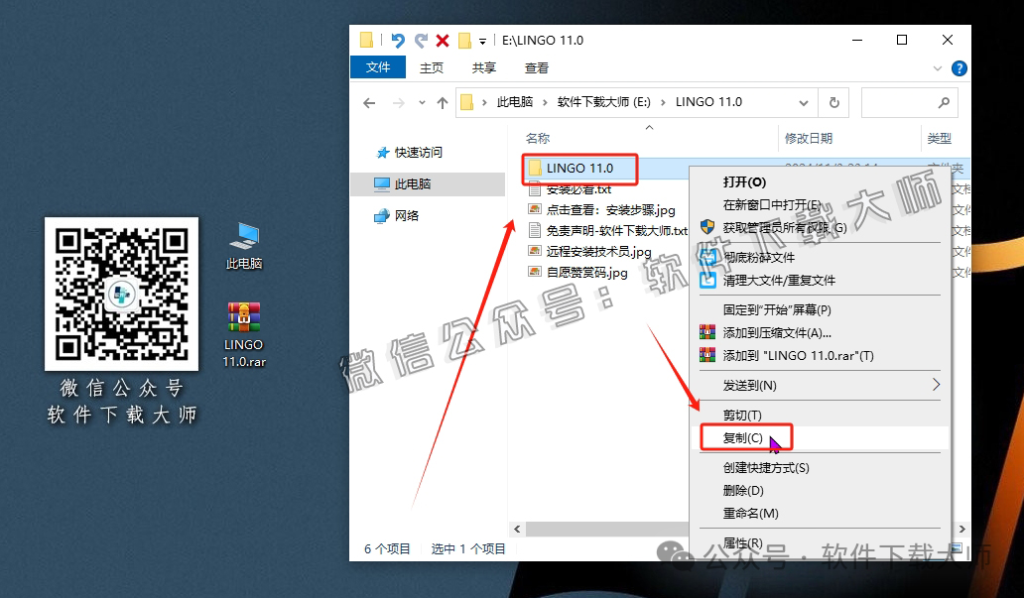The image size is (1024, 598).
Task: Click inside the search box
Action: tap(905, 101)
